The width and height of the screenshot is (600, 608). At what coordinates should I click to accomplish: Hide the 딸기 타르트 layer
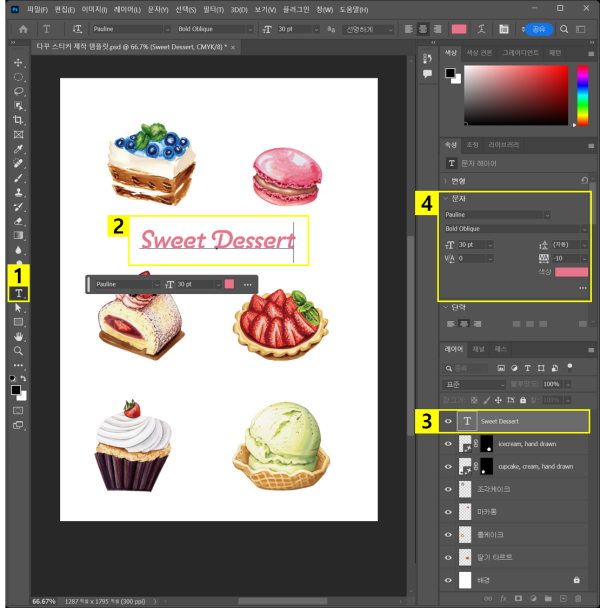pyautogui.click(x=448, y=557)
